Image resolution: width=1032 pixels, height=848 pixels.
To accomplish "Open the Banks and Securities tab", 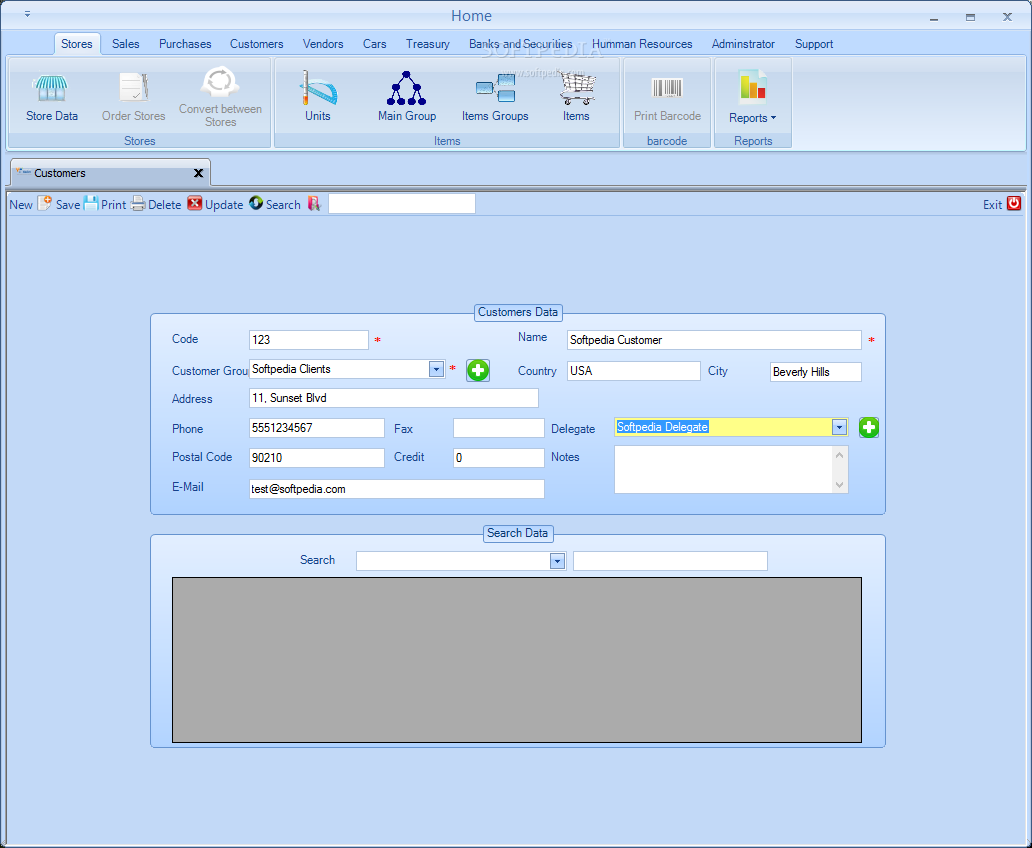I will coord(521,44).
